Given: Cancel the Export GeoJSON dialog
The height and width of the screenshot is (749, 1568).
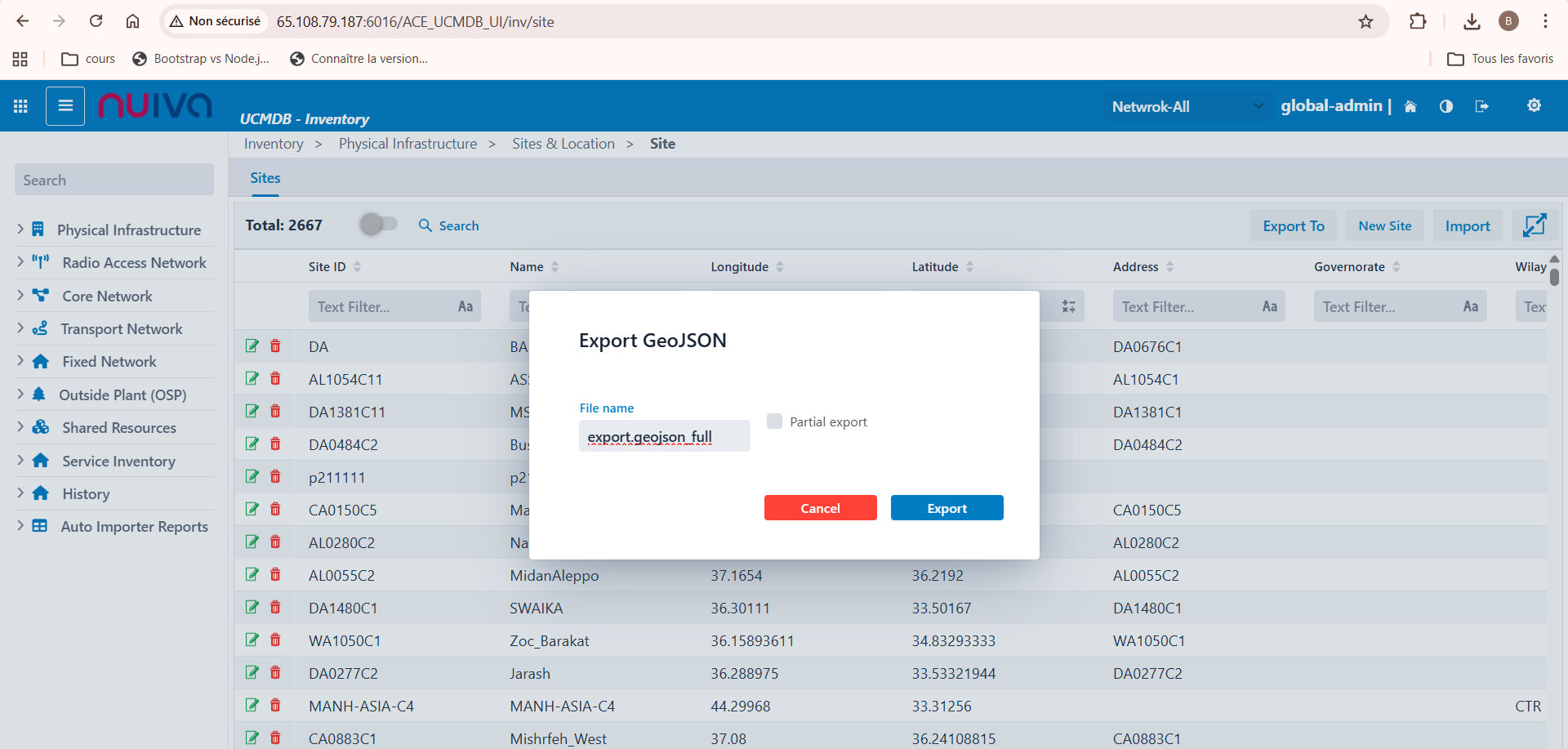Looking at the screenshot, I should coord(820,508).
